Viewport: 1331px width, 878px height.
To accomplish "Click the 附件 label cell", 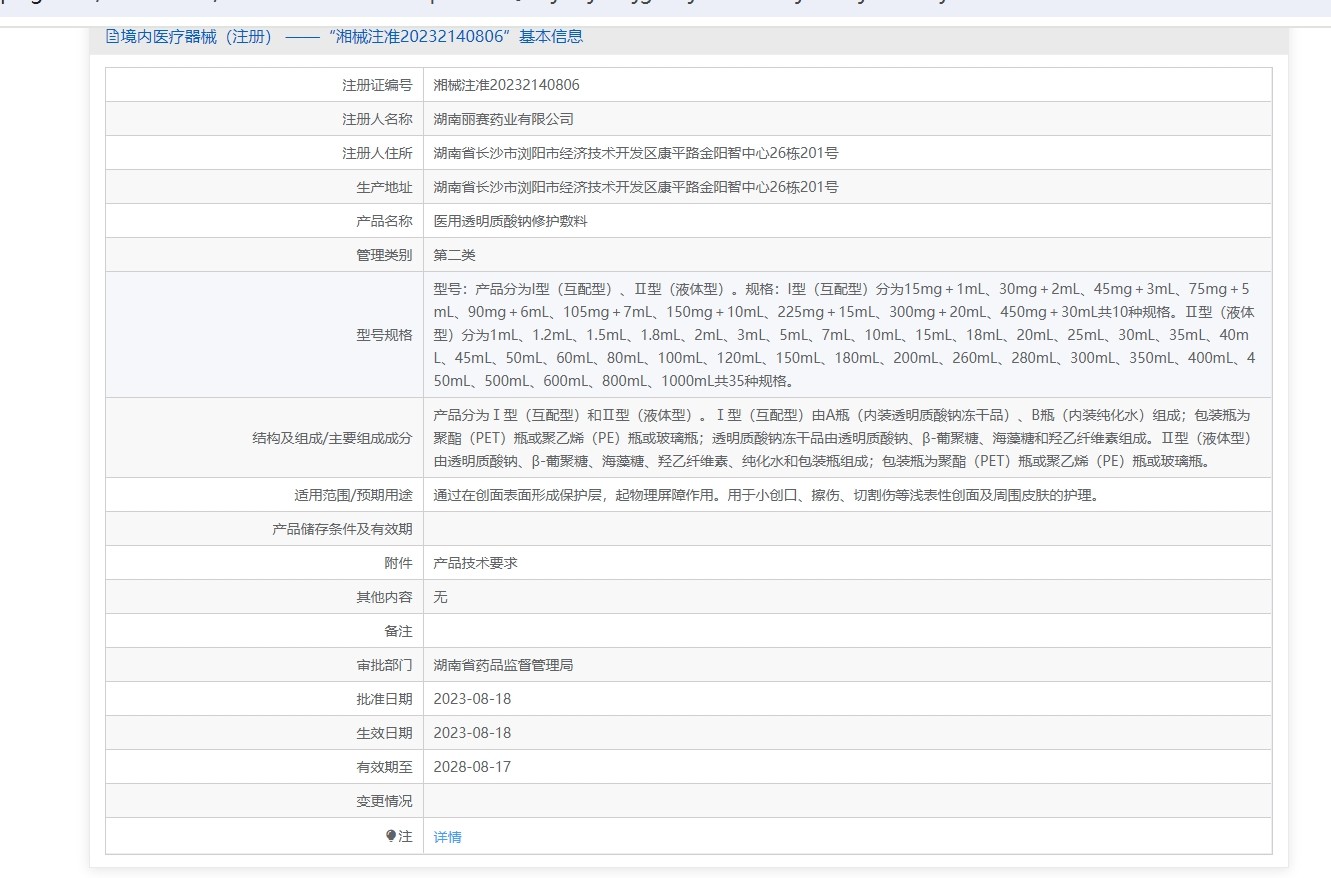I will [265, 563].
